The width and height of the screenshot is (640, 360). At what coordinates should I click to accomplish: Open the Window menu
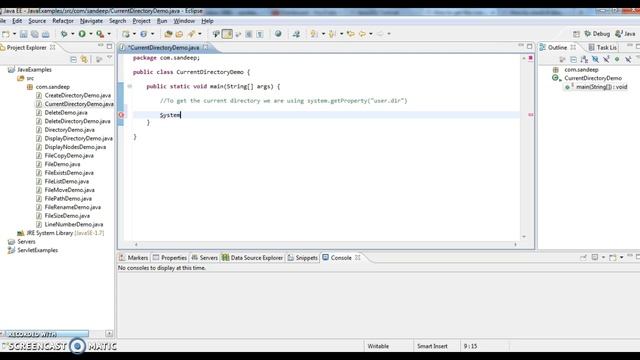click(x=184, y=21)
